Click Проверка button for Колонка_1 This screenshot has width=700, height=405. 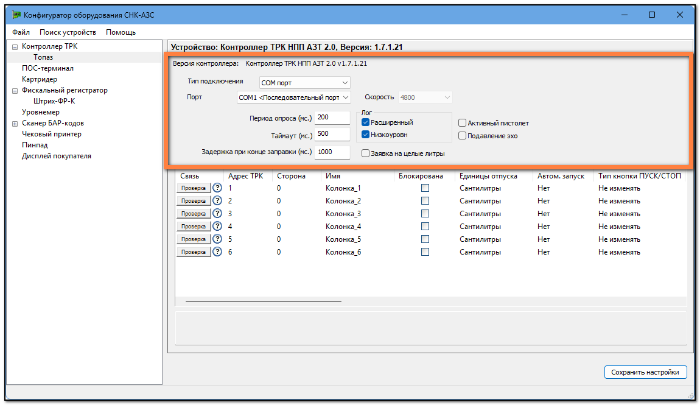tap(193, 188)
